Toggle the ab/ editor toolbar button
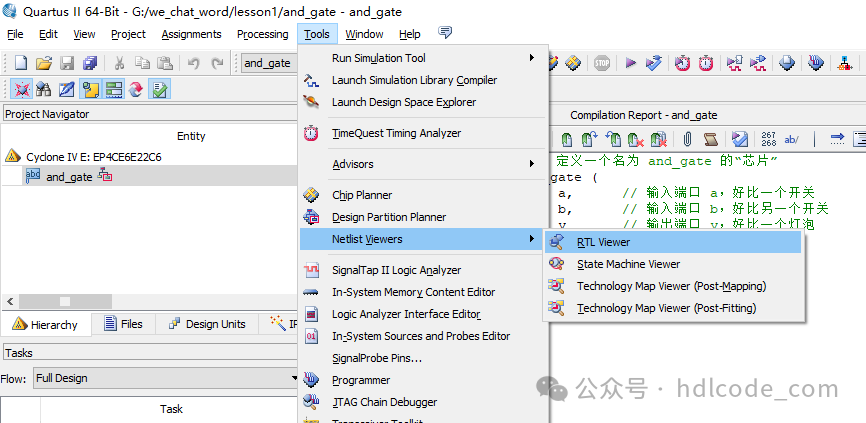The width and height of the screenshot is (866, 423). [791, 139]
